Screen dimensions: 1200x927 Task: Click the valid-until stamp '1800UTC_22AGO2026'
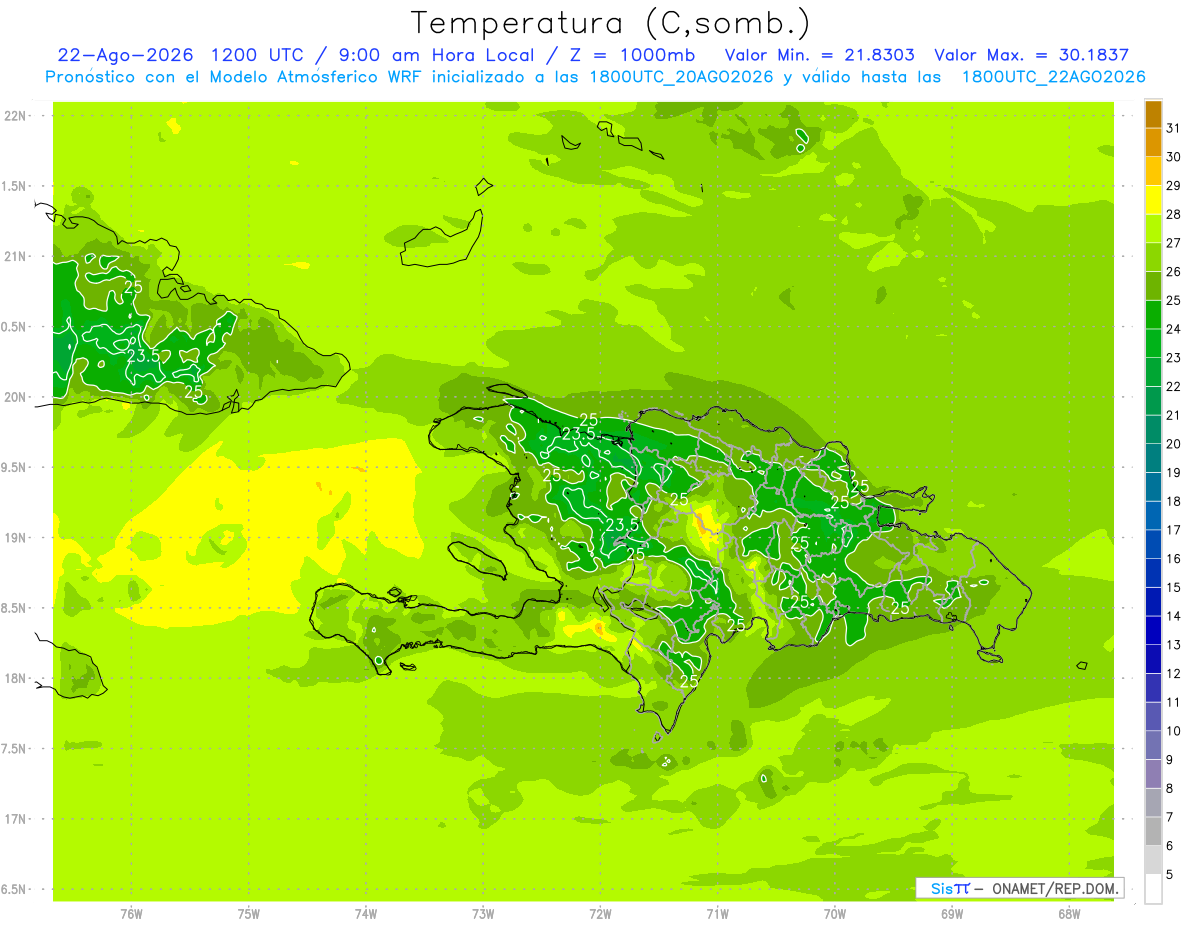tap(1053, 77)
